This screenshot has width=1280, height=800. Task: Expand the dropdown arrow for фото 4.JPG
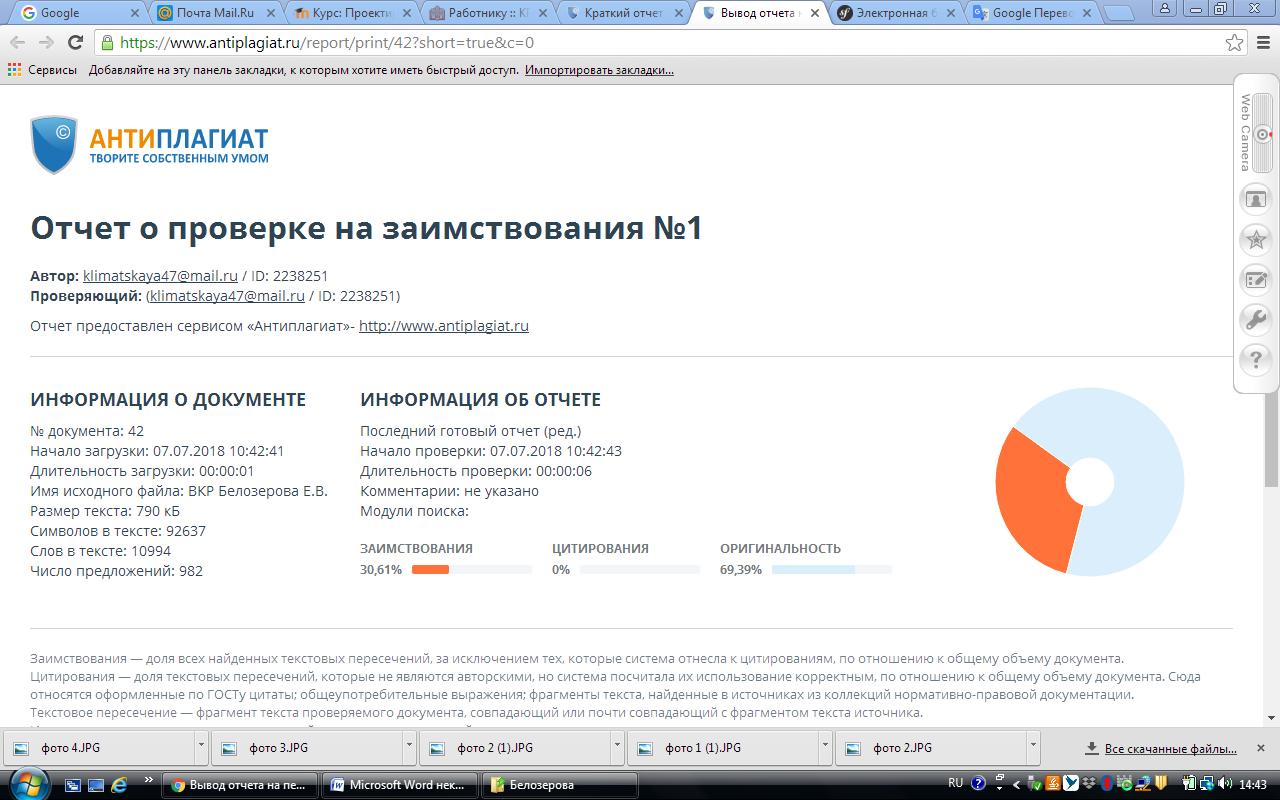pyautogui.click(x=201, y=747)
